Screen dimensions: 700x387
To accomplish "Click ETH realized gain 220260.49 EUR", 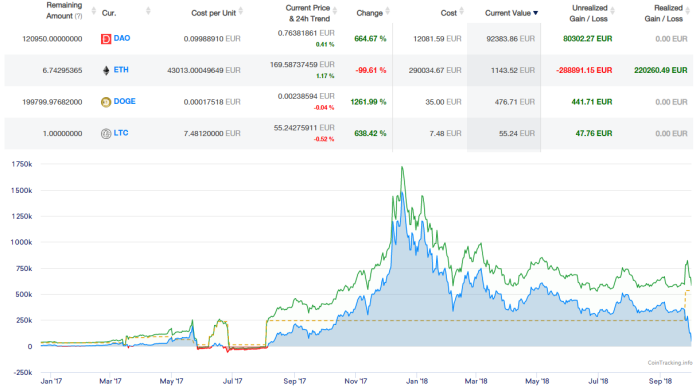I will [x=661, y=70].
